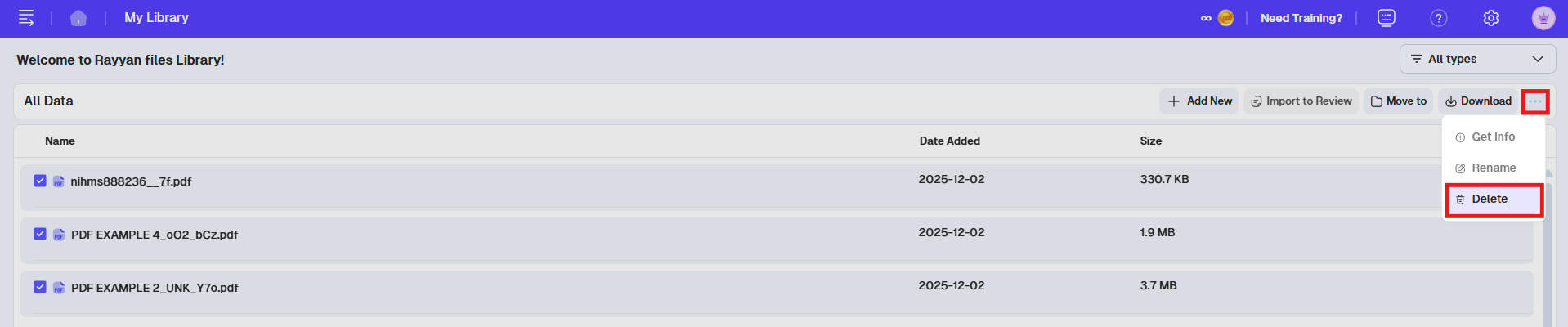Open the settings gear icon
This screenshot has width=1568, height=327.
1491,18
